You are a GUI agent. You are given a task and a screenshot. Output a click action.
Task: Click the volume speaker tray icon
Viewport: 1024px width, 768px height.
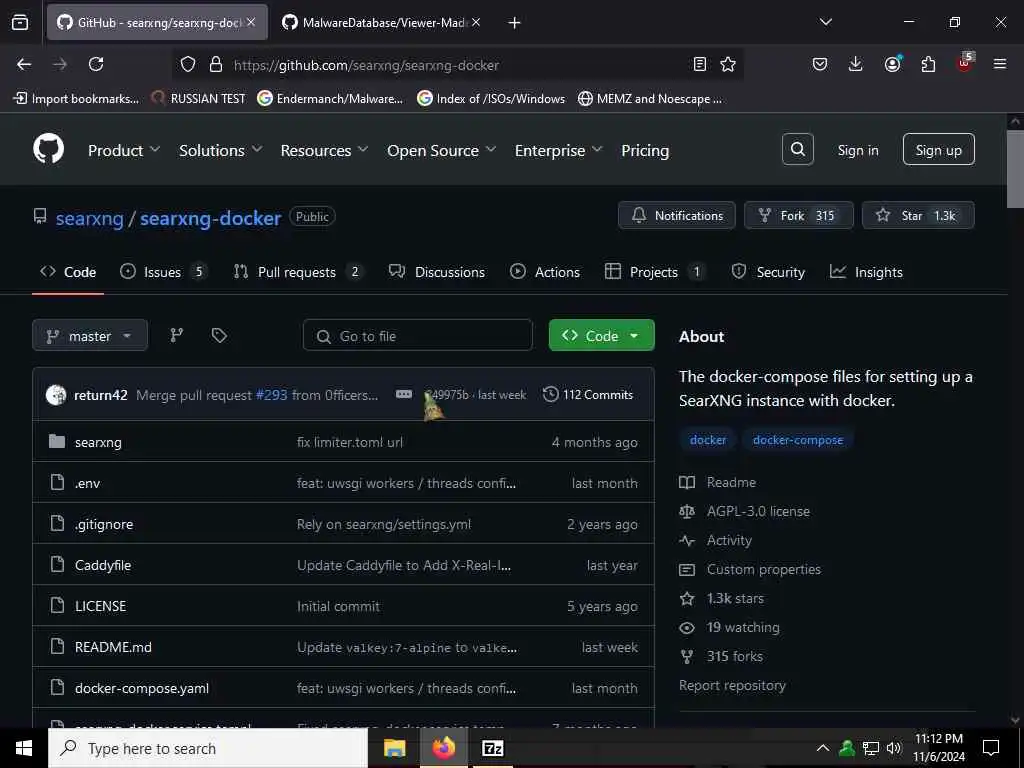click(x=893, y=748)
